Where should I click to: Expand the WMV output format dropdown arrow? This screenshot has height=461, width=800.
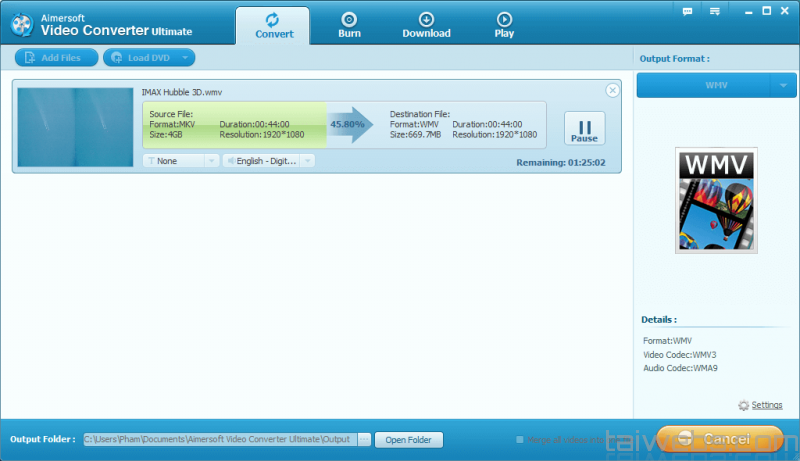pos(782,86)
